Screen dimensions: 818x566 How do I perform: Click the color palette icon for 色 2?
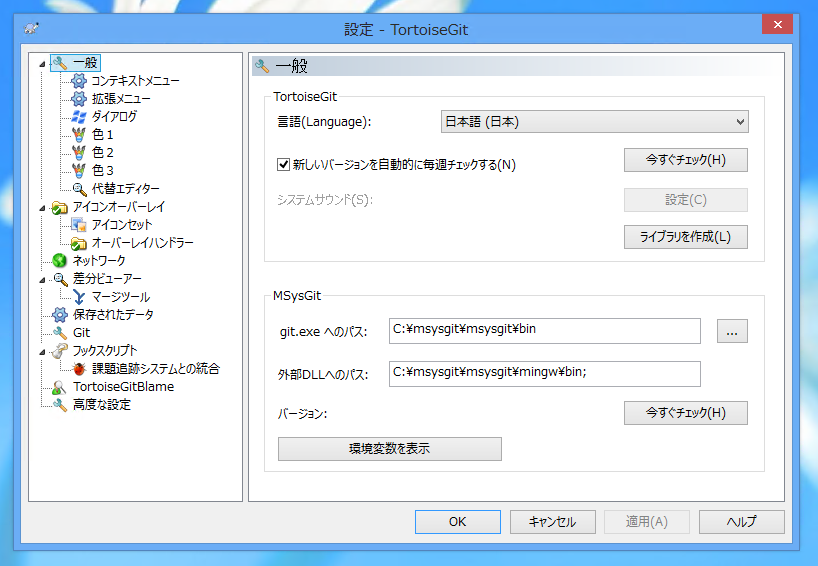click(79, 153)
